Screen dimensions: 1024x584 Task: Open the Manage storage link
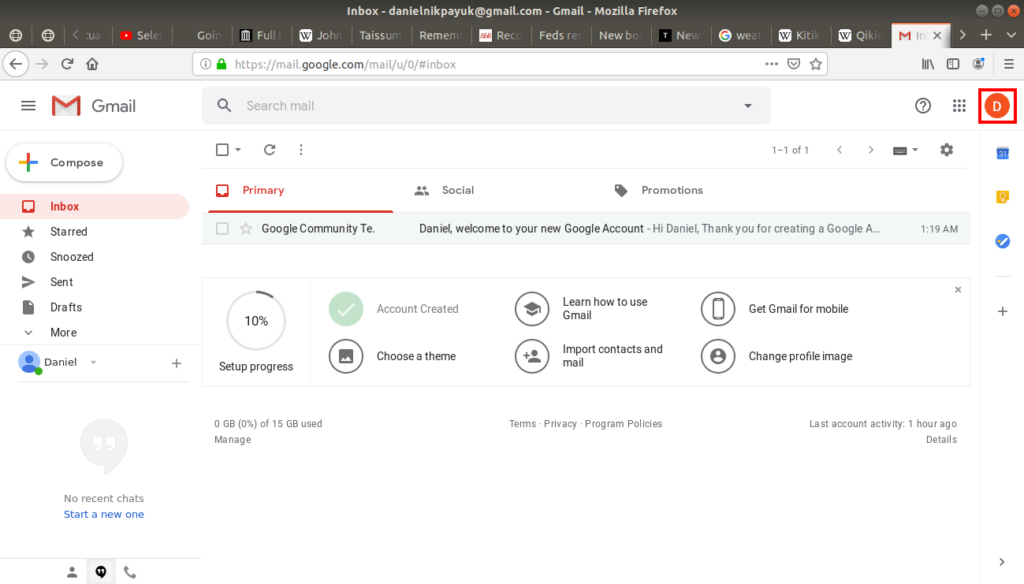[232, 440]
